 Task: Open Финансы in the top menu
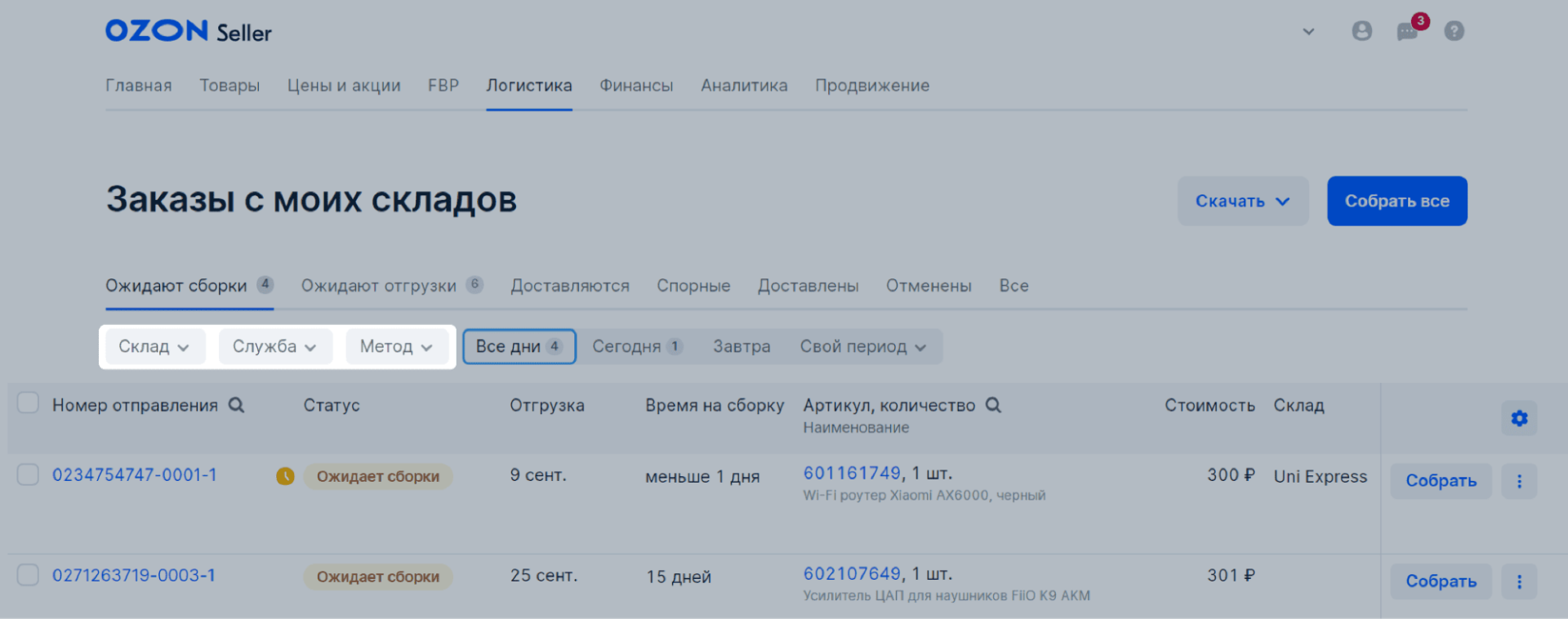click(x=636, y=86)
